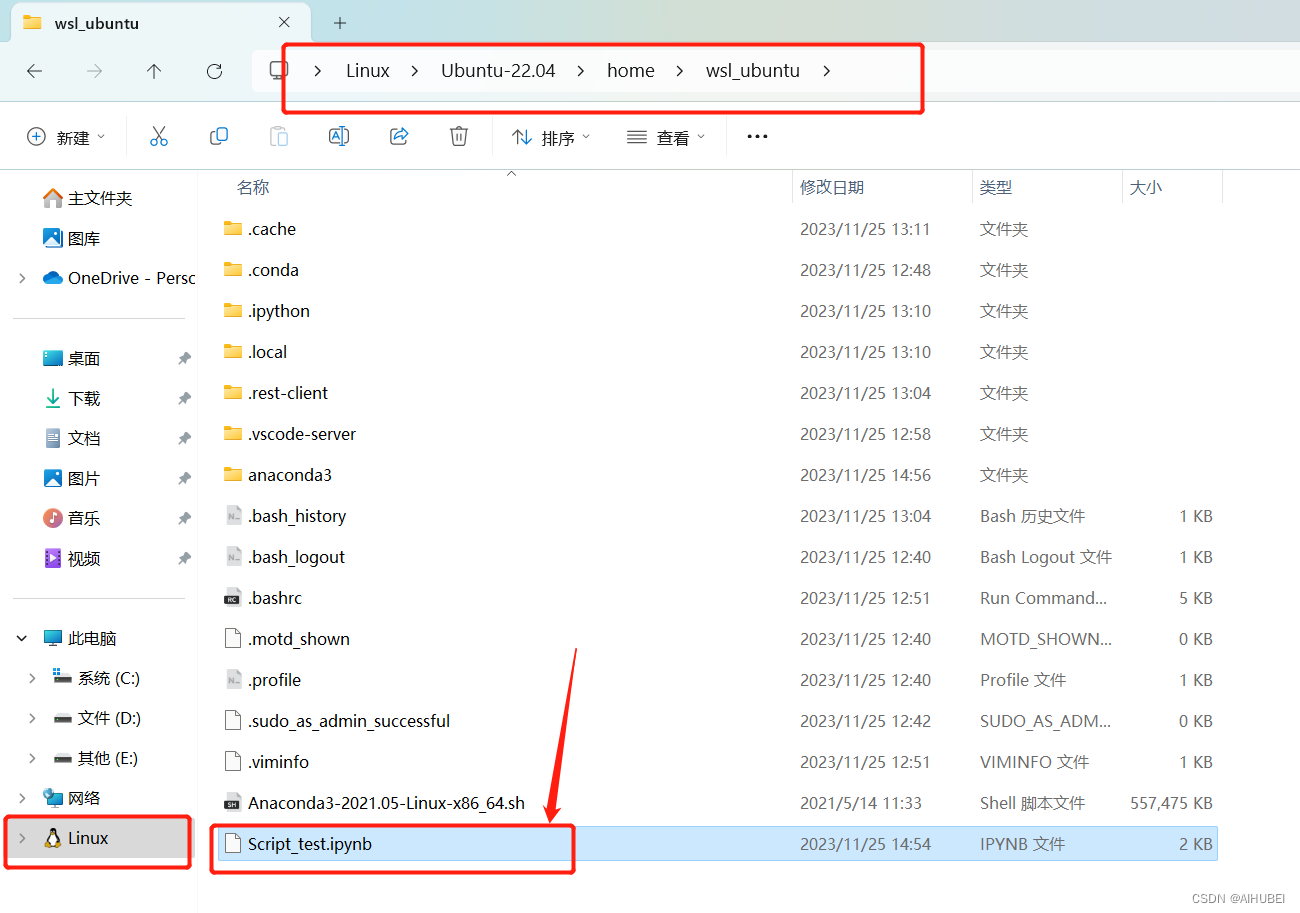Close the wsl_ubuntu tab
This screenshot has height=913, width=1300.
285,22
